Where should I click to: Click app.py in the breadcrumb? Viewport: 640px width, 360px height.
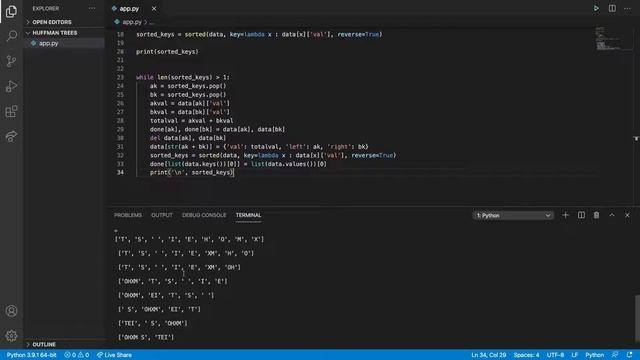click(x=132, y=22)
